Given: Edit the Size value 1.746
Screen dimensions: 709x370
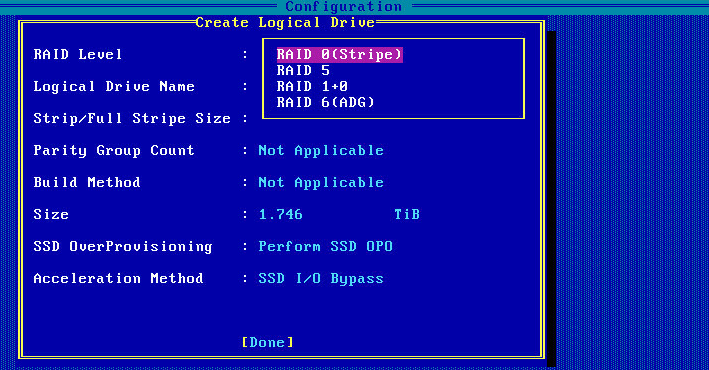Looking at the screenshot, I should tap(280, 214).
